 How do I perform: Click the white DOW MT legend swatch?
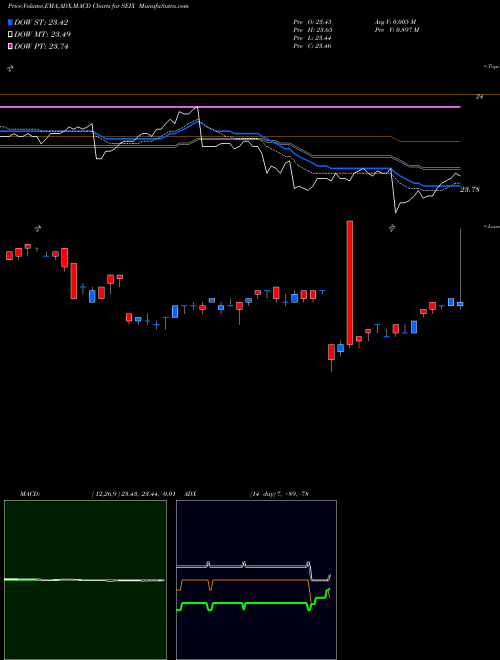tap(10, 35)
